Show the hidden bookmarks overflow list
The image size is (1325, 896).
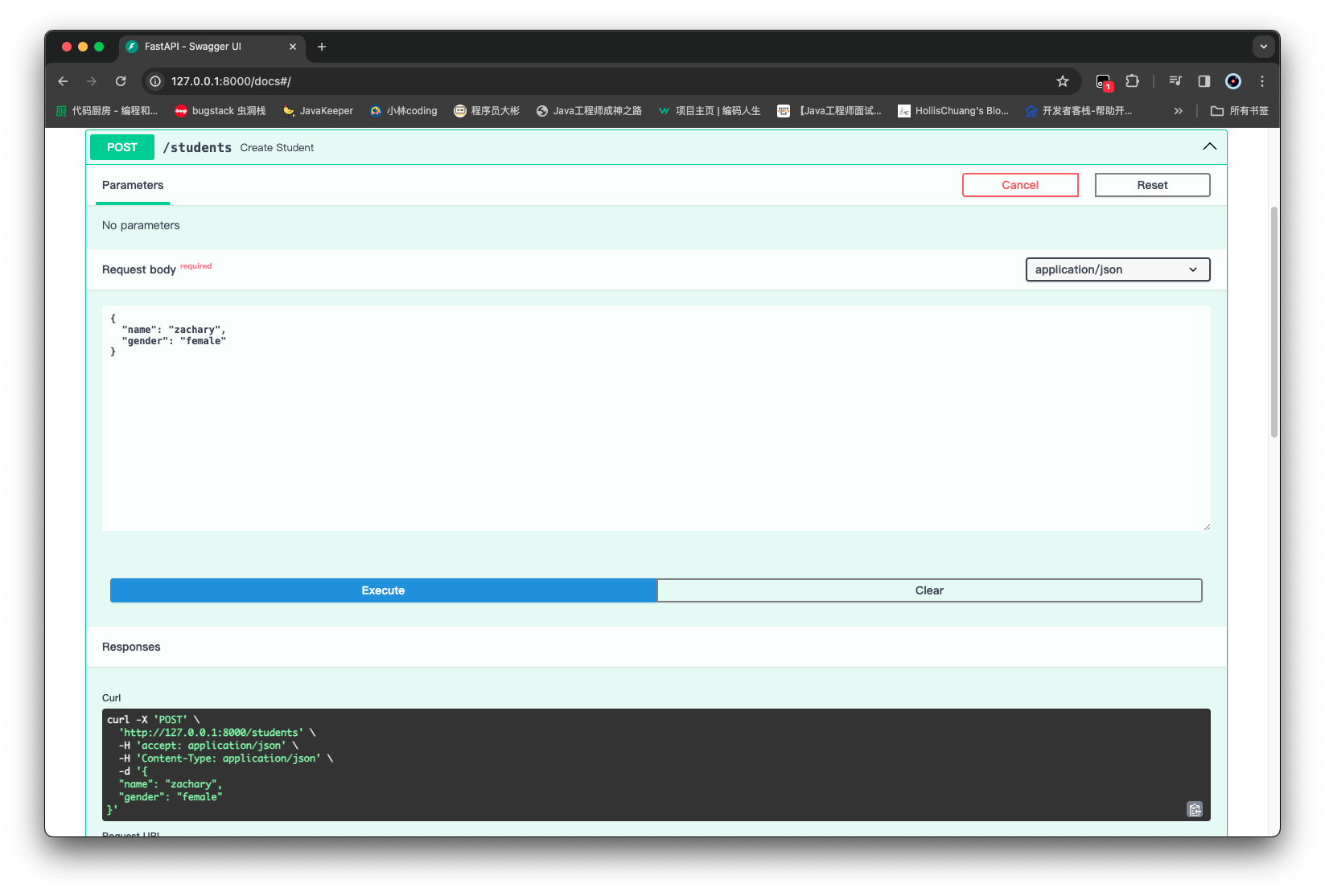tap(1179, 111)
